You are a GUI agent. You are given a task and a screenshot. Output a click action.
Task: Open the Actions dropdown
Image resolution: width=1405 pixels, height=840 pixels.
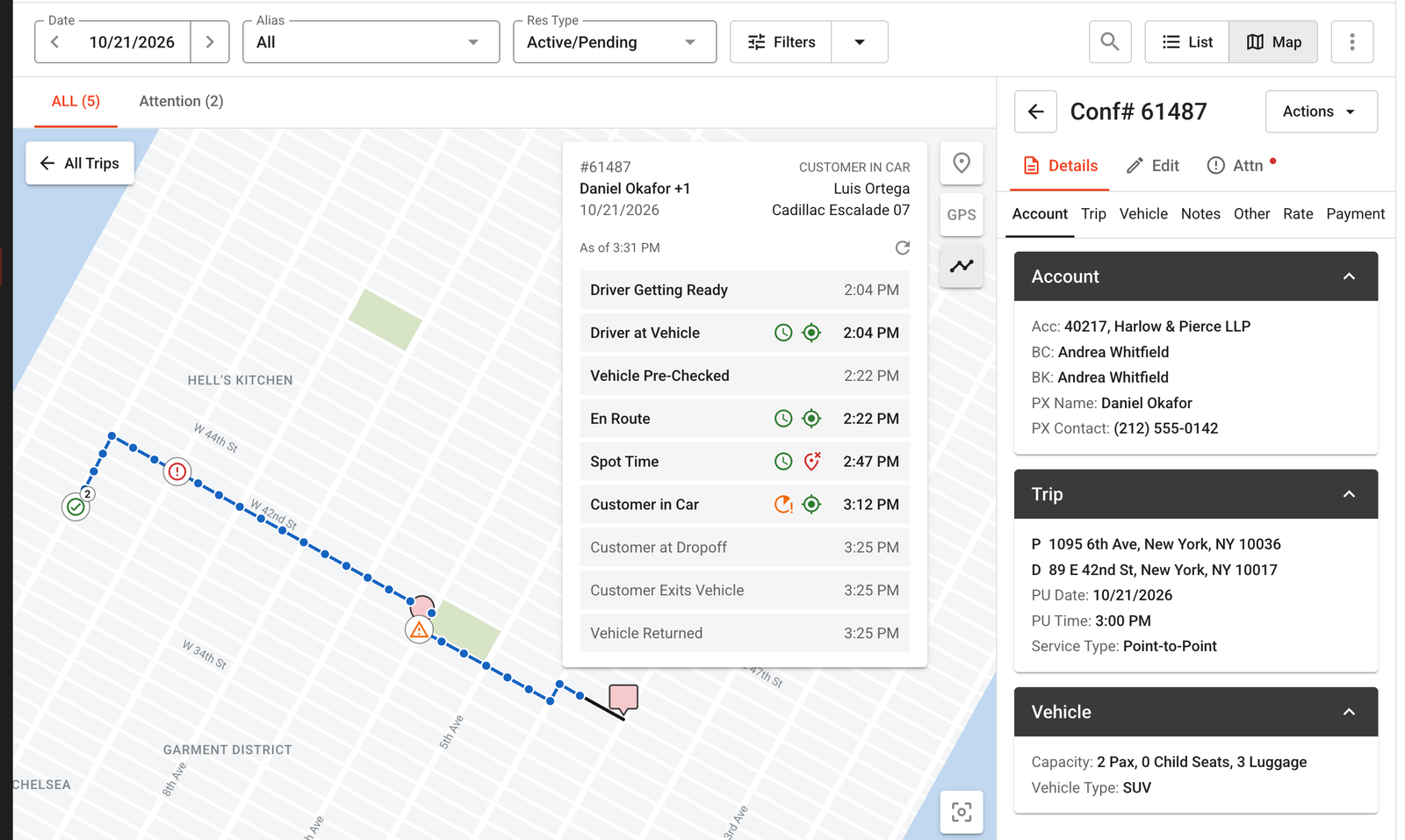pos(1321,111)
